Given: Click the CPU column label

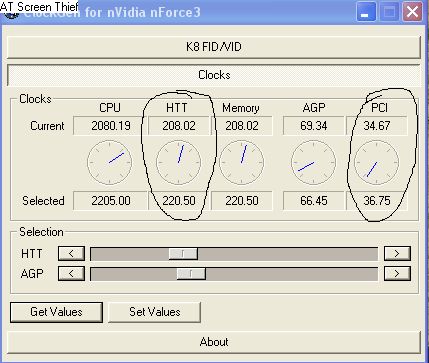Looking at the screenshot, I should [x=110, y=108].
